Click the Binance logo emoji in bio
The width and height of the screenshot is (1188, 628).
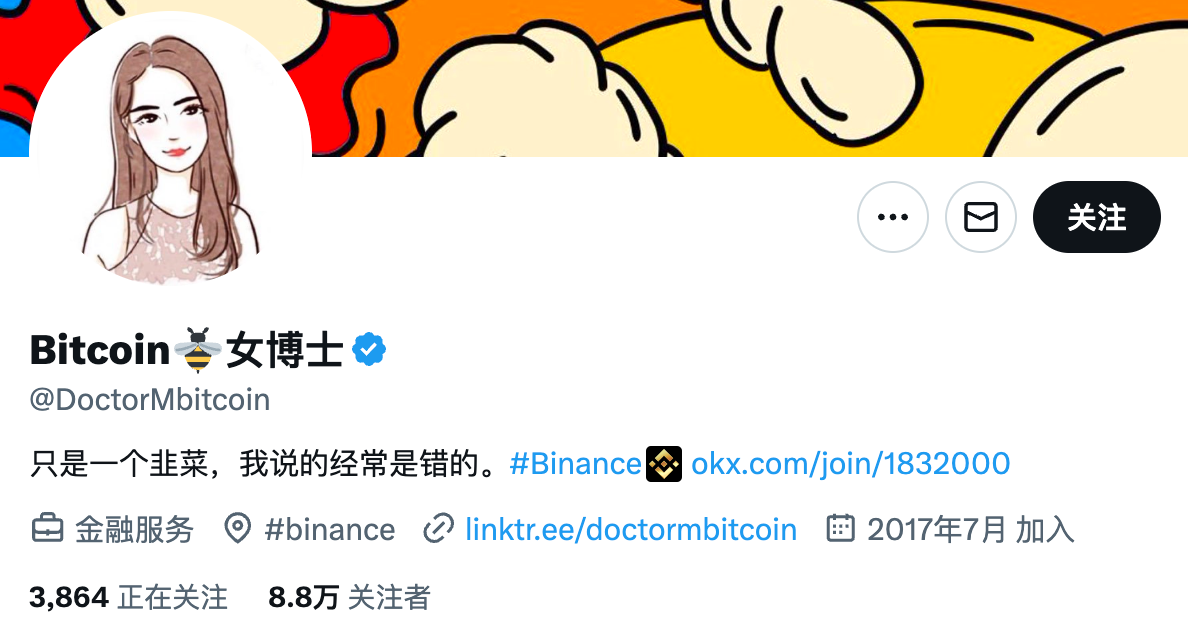coord(664,464)
